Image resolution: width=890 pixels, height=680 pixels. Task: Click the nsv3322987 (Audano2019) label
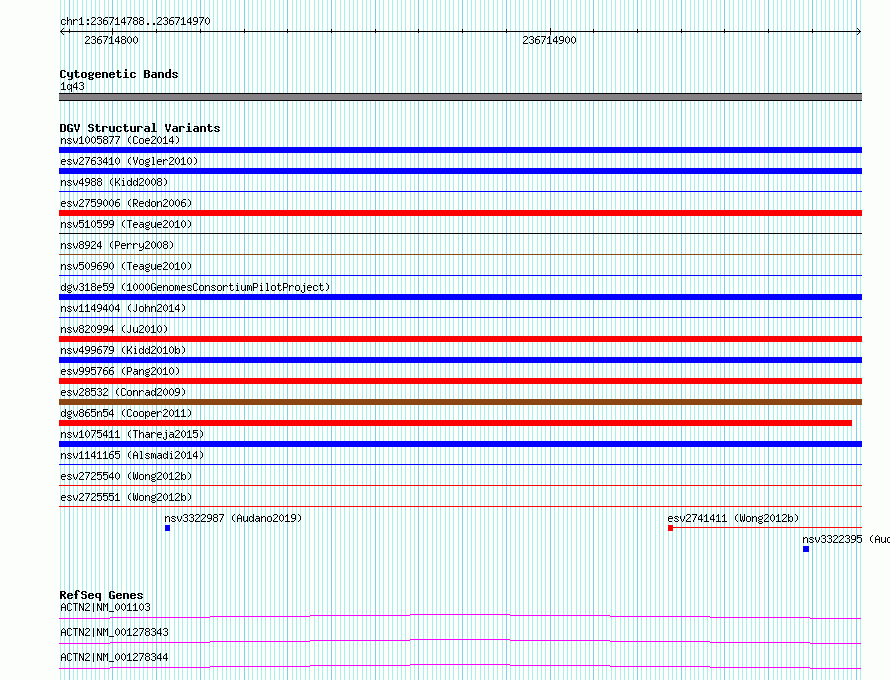233,518
